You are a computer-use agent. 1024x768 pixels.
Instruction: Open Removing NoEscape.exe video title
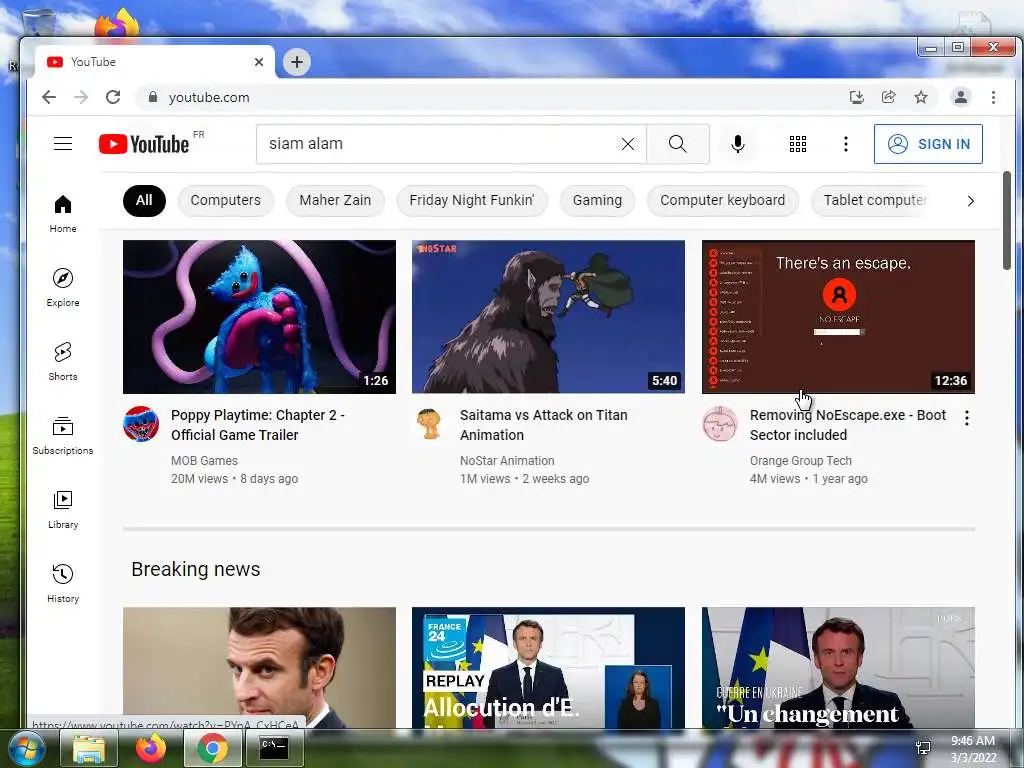pyautogui.click(x=848, y=425)
